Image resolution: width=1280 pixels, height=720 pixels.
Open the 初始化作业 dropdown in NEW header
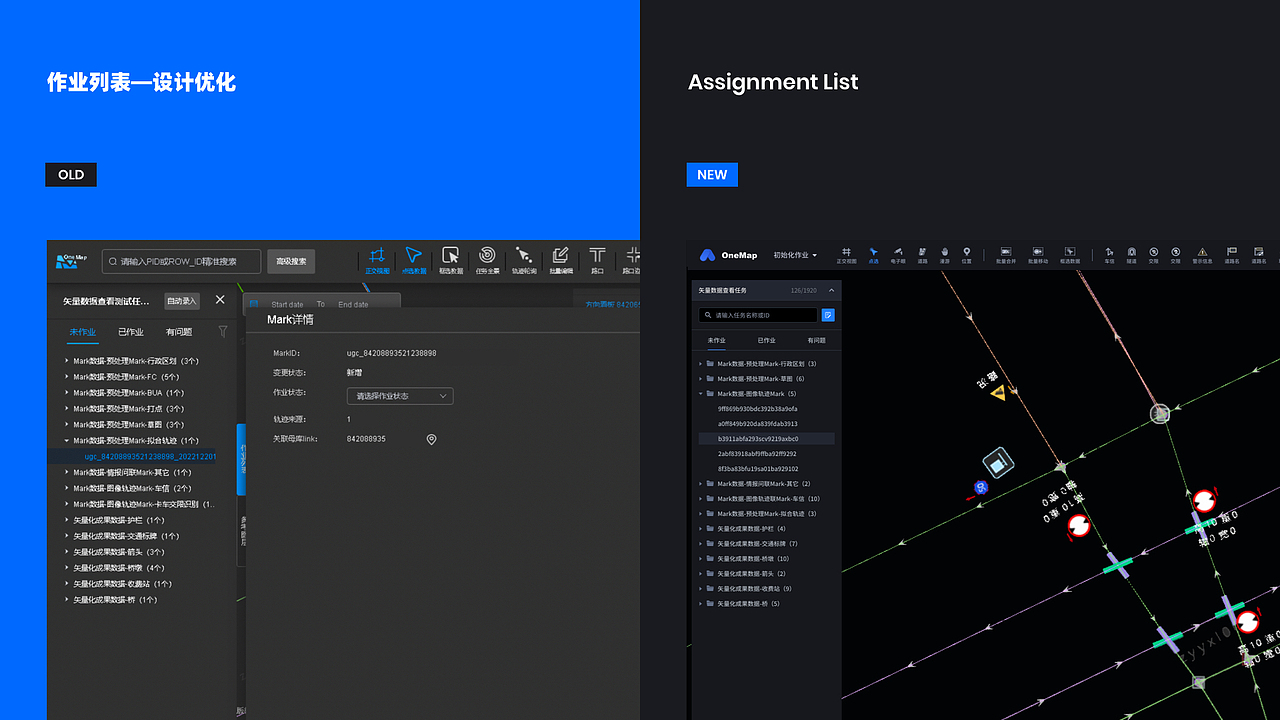tap(795, 255)
